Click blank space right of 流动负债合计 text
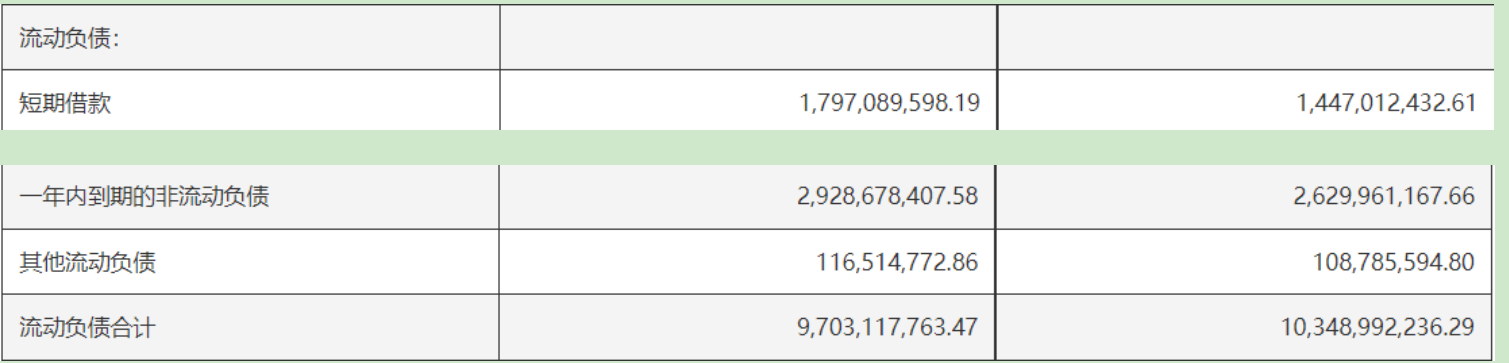This screenshot has height=363, width=1509. 330,325
